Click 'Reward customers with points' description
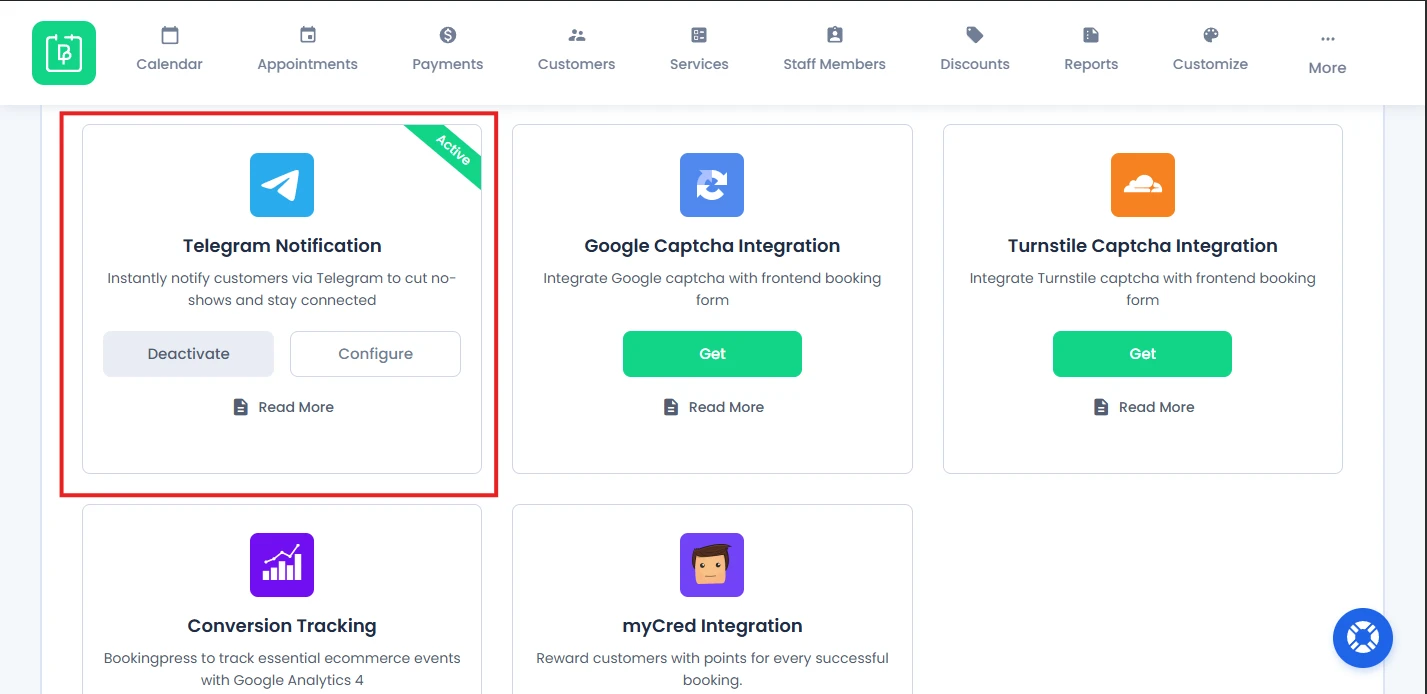 pos(712,669)
